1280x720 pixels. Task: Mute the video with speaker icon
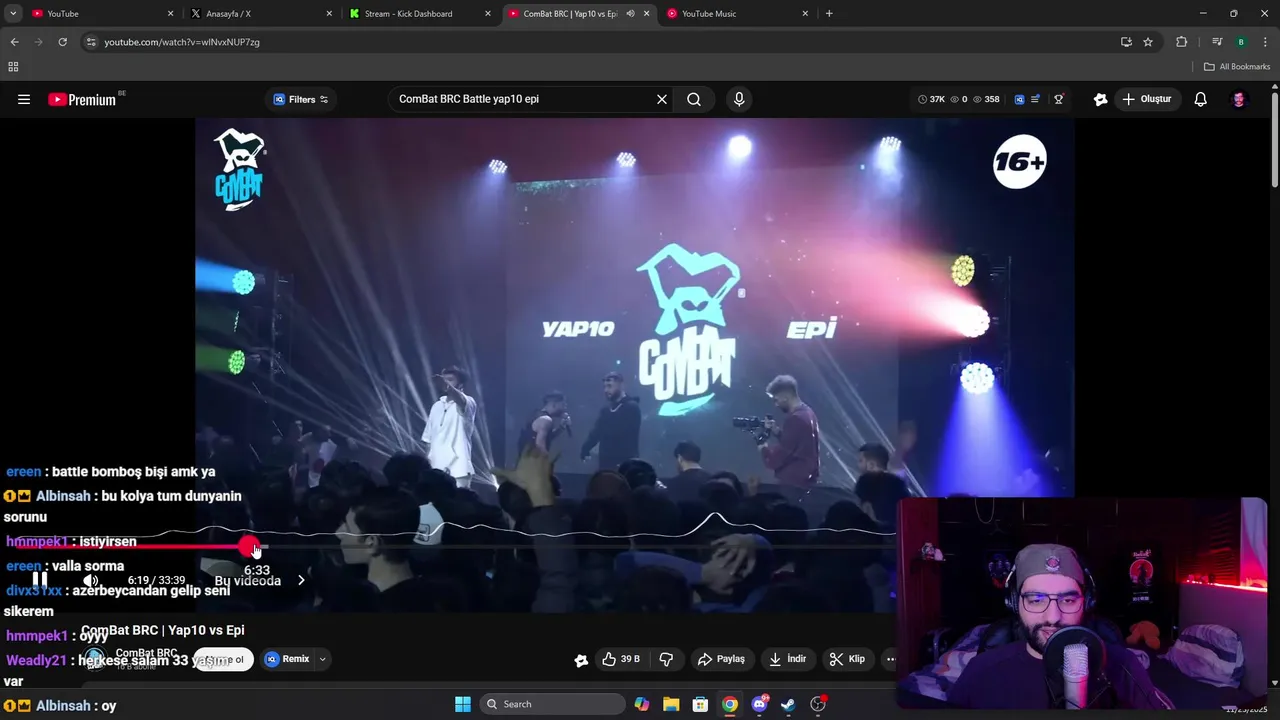click(90, 580)
